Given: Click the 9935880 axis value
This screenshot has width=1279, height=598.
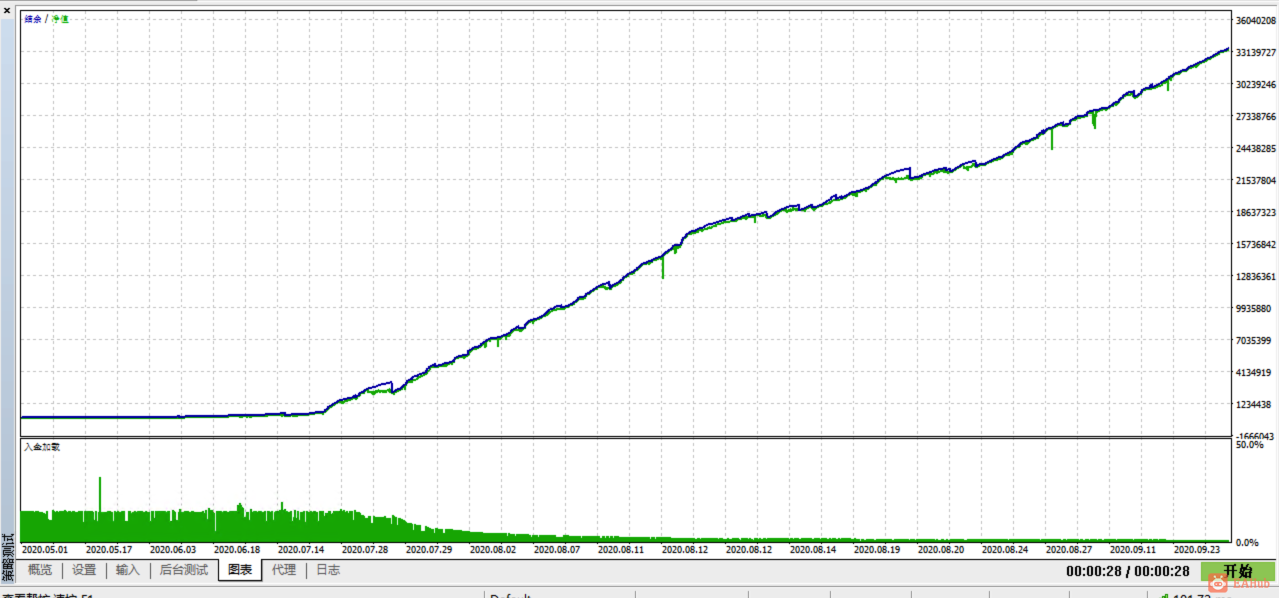Looking at the screenshot, I should pyautogui.click(x=1255, y=308).
